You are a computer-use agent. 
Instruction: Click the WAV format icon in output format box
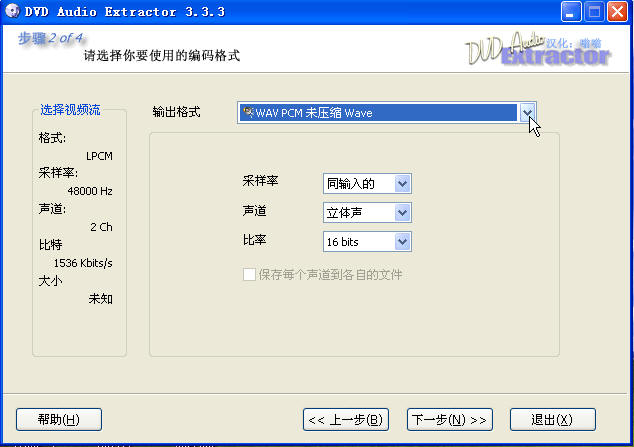pos(248,112)
